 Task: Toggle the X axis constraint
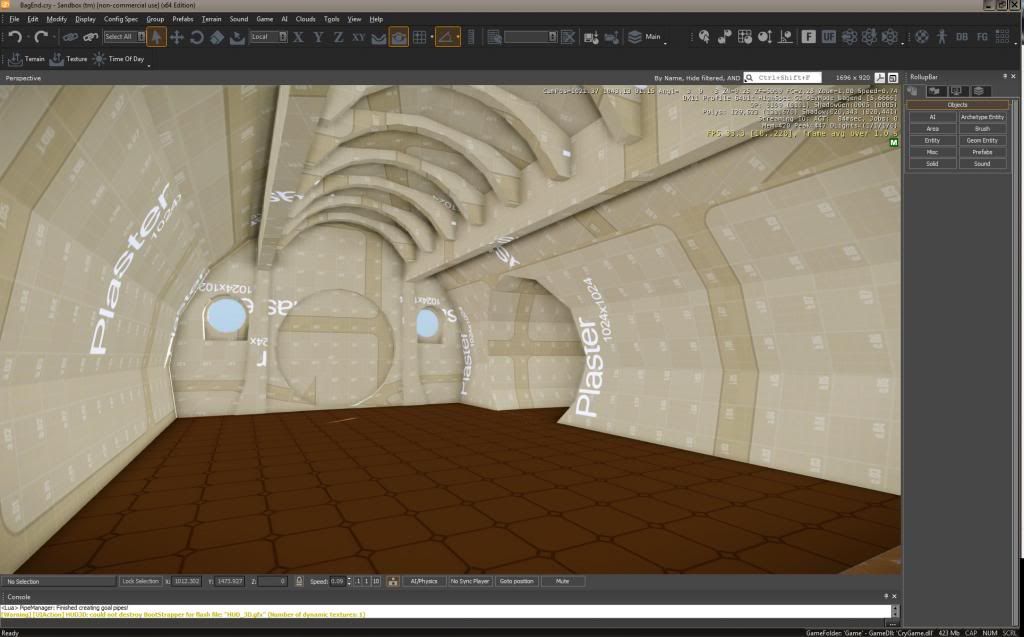tap(298, 37)
